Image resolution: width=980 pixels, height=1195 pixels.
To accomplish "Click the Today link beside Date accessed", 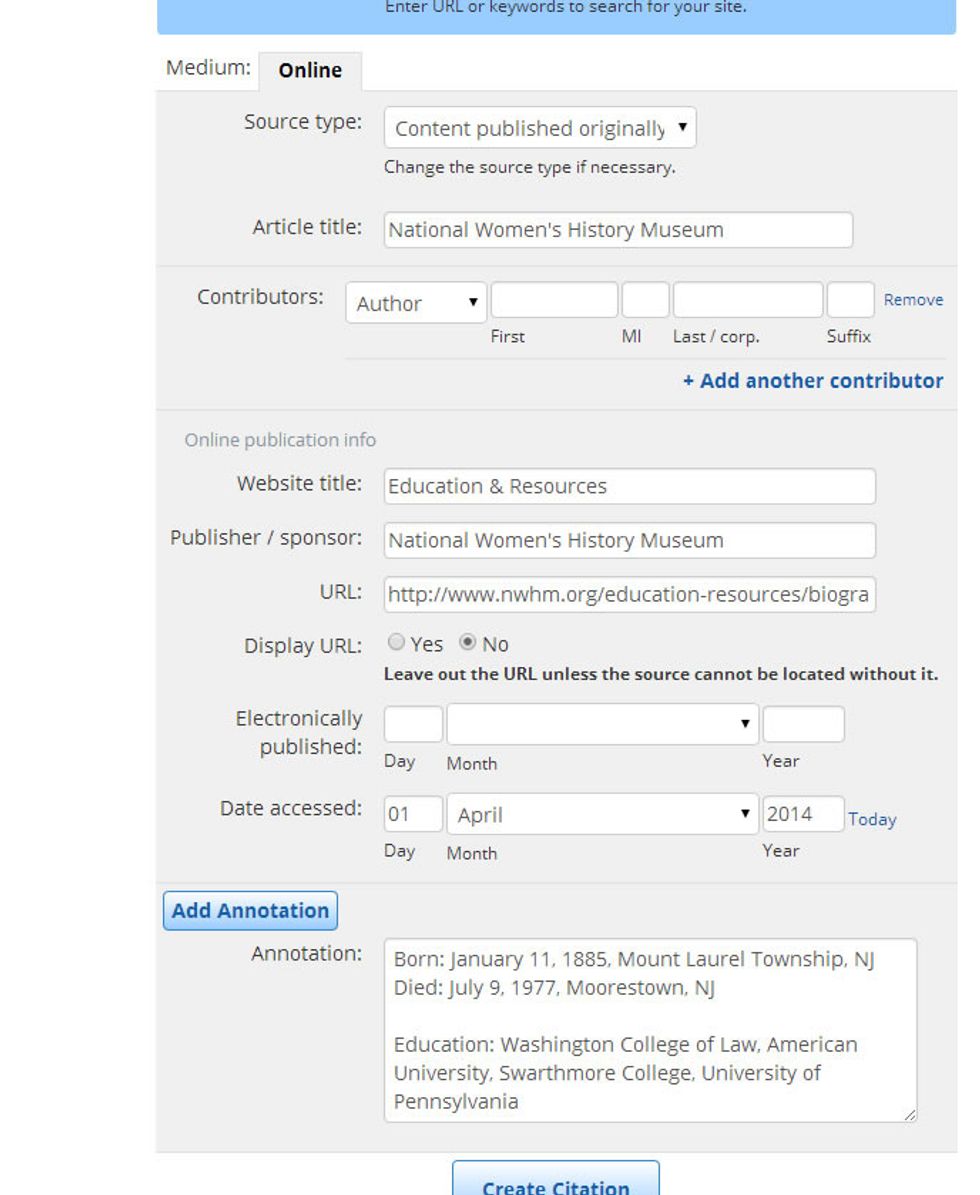I will click(x=871, y=819).
